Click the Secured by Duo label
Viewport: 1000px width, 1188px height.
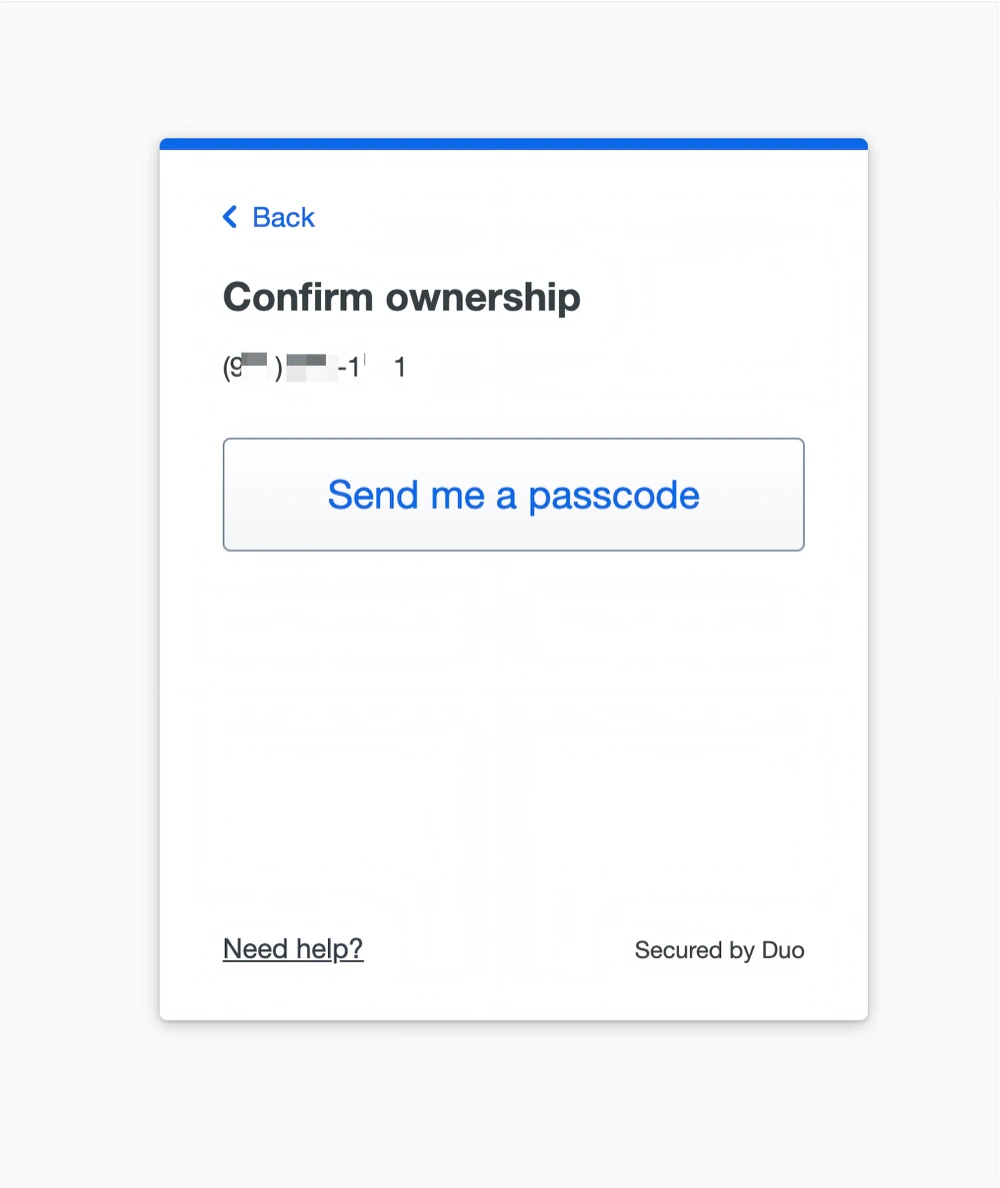click(719, 950)
